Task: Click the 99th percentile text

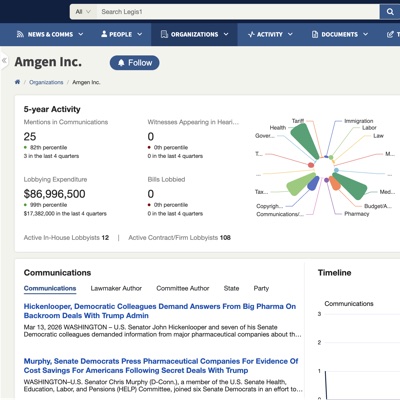Action: (x=48, y=205)
